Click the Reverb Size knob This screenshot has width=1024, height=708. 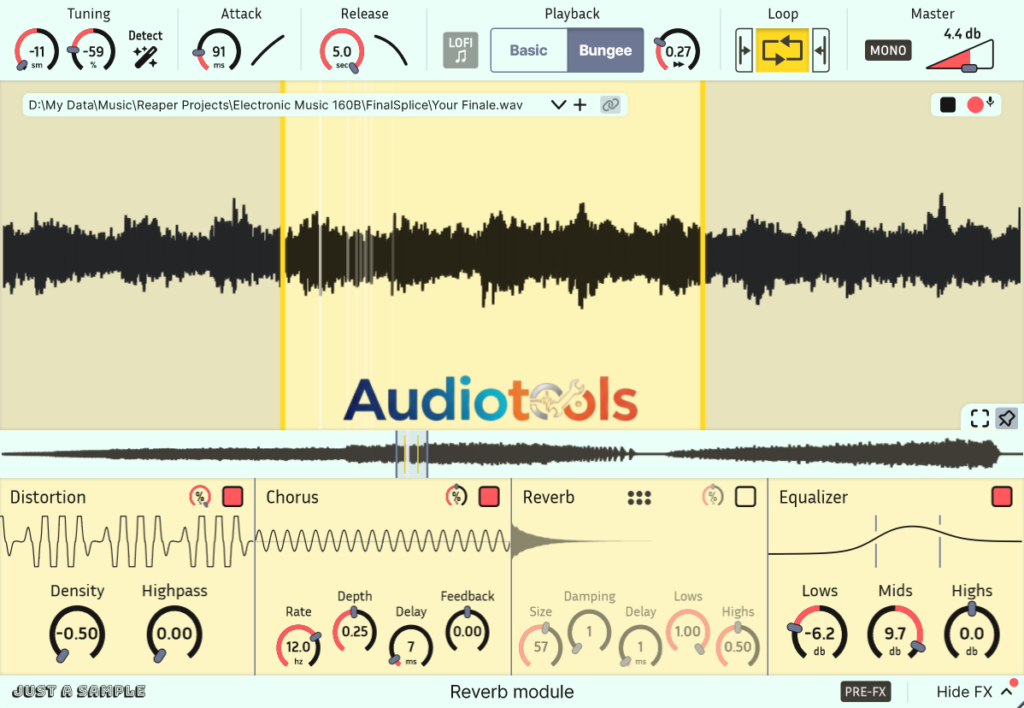(541, 647)
